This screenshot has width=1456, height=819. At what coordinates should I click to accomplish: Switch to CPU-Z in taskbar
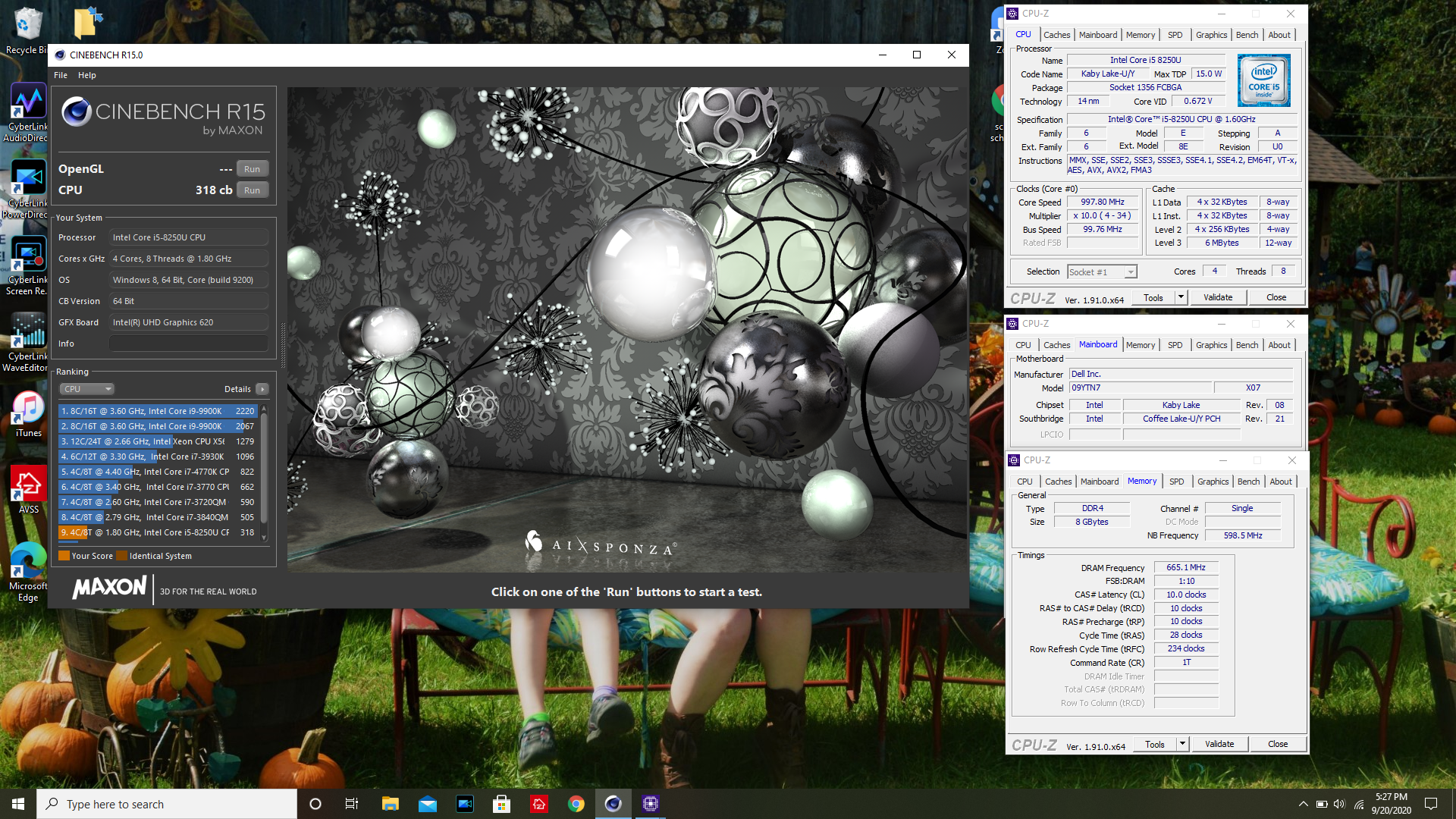click(x=651, y=804)
